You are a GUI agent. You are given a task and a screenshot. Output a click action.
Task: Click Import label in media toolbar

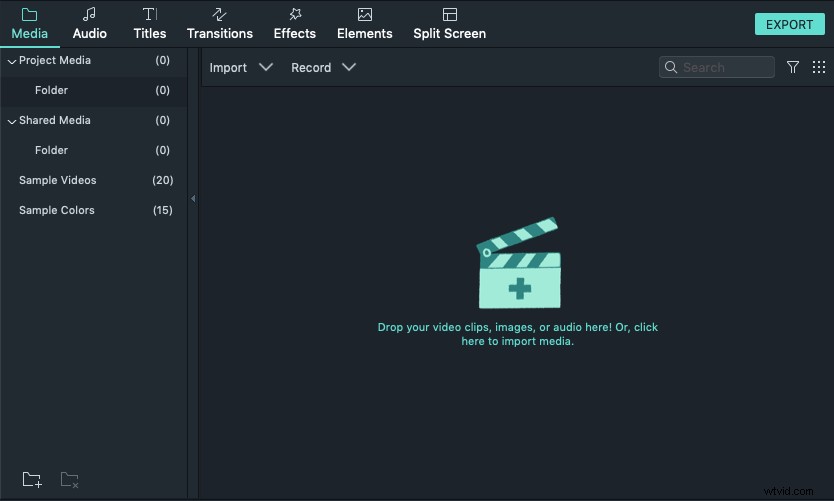[228, 68]
